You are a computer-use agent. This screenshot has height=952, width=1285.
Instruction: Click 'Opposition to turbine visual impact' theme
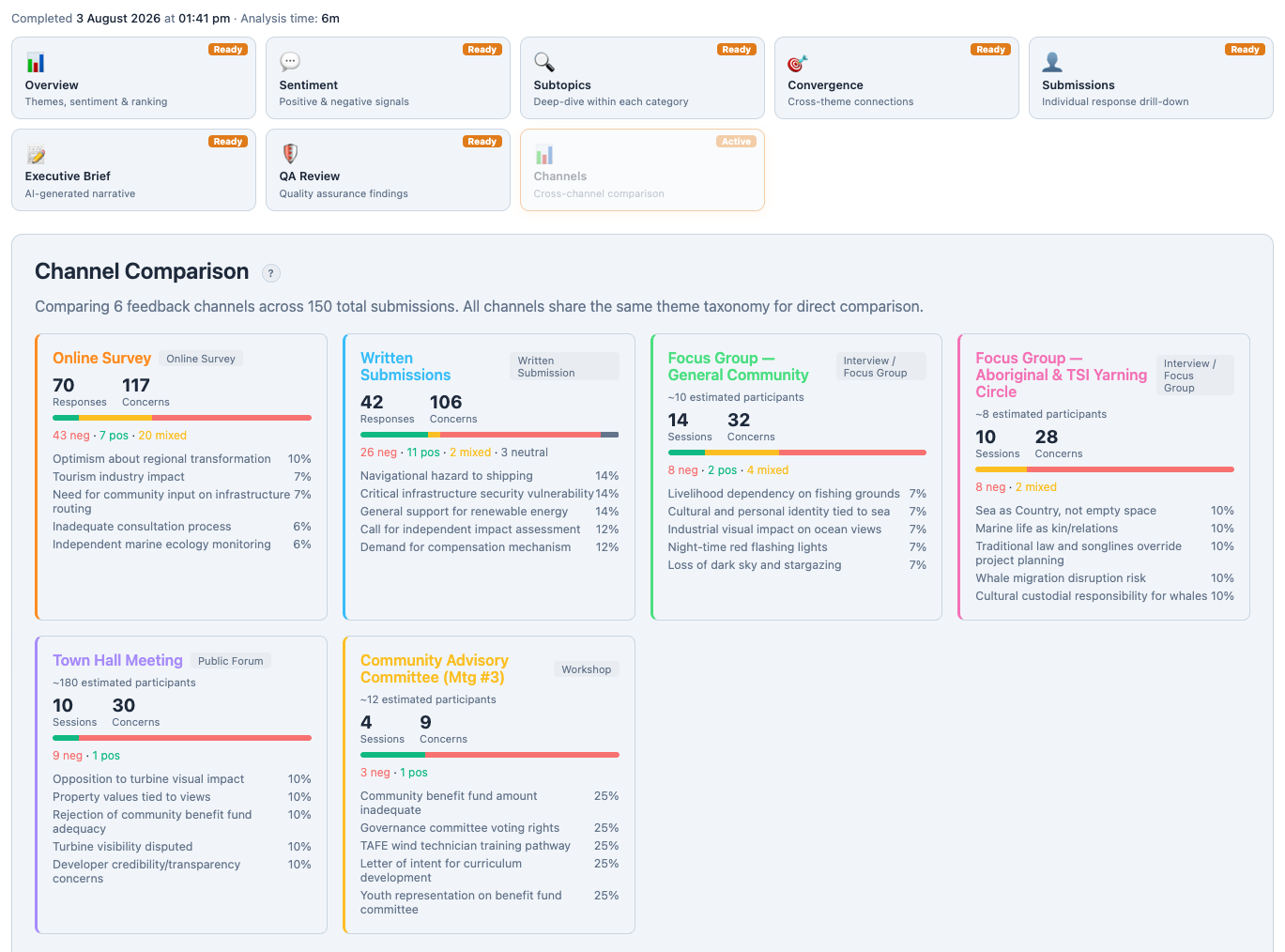148,779
